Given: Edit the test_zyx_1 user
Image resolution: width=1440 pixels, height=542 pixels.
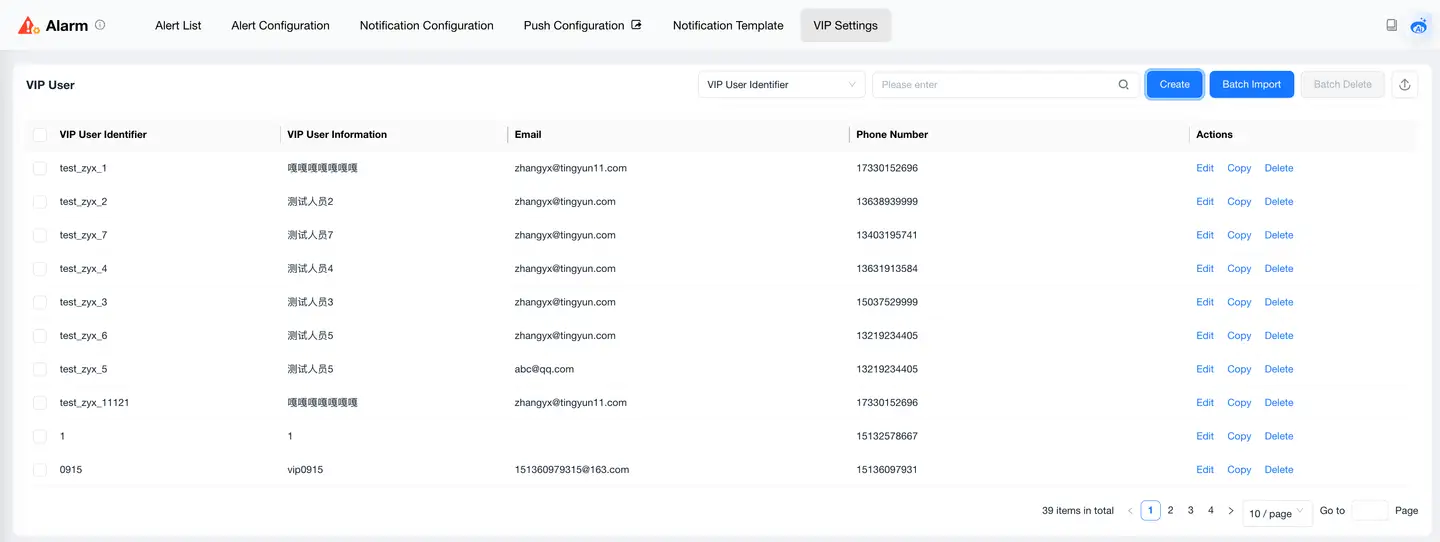Looking at the screenshot, I should coord(1205,168).
